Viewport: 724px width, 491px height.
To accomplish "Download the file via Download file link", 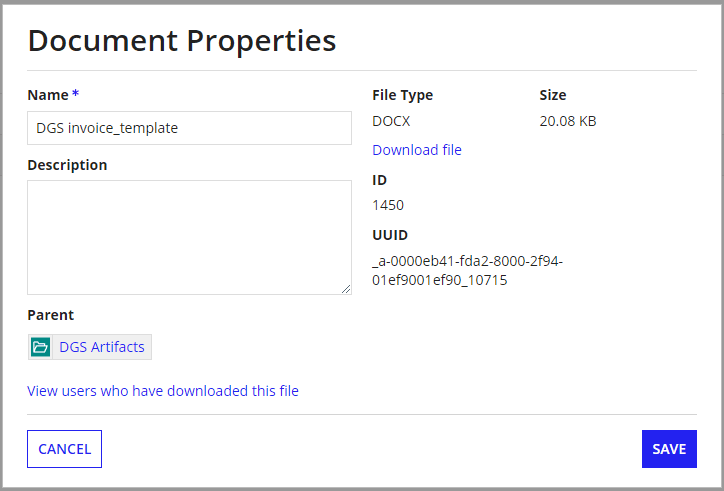I will click(x=417, y=150).
